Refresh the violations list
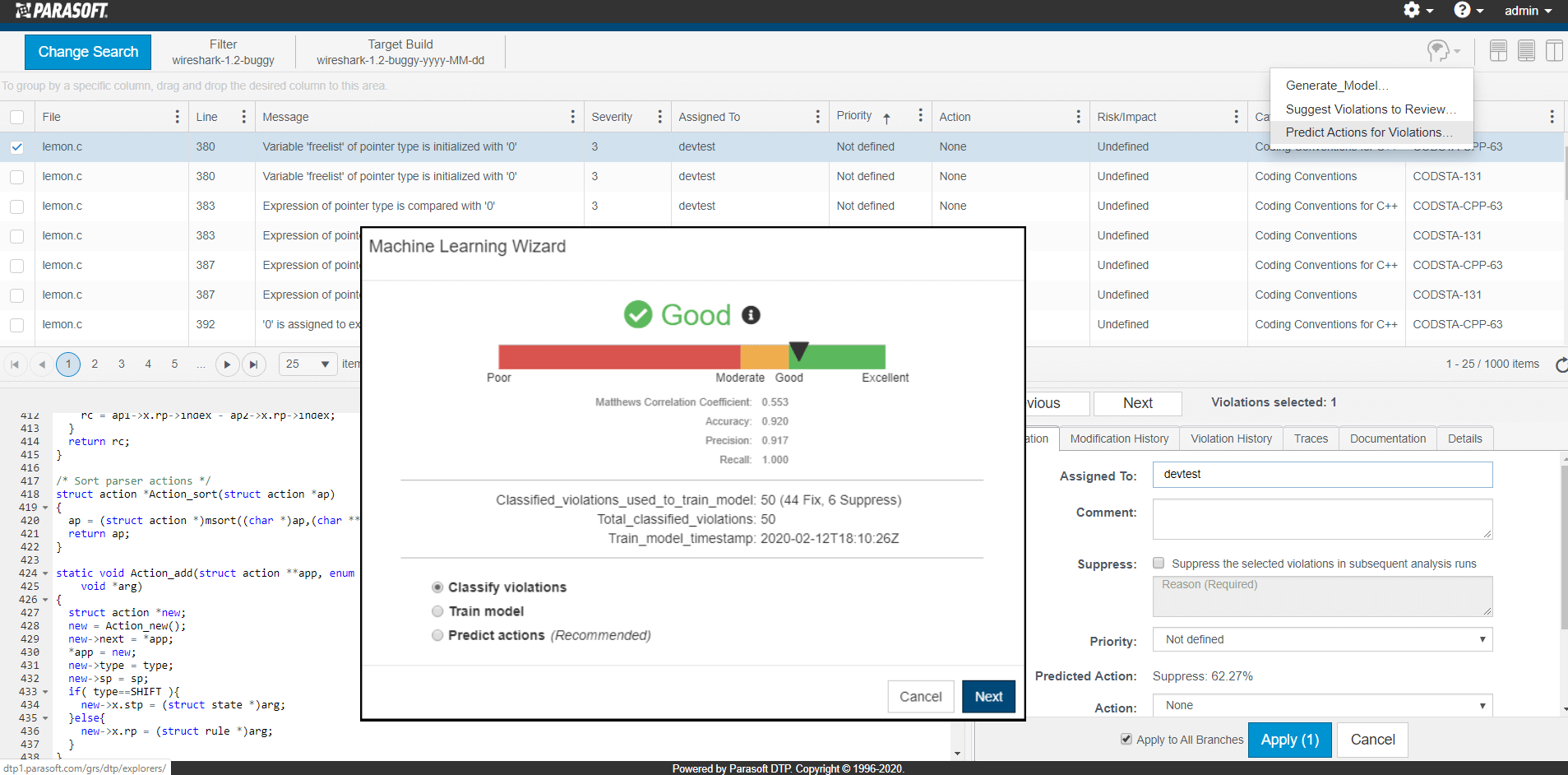This screenshot has height=775, width=1568. [1561, 364]
